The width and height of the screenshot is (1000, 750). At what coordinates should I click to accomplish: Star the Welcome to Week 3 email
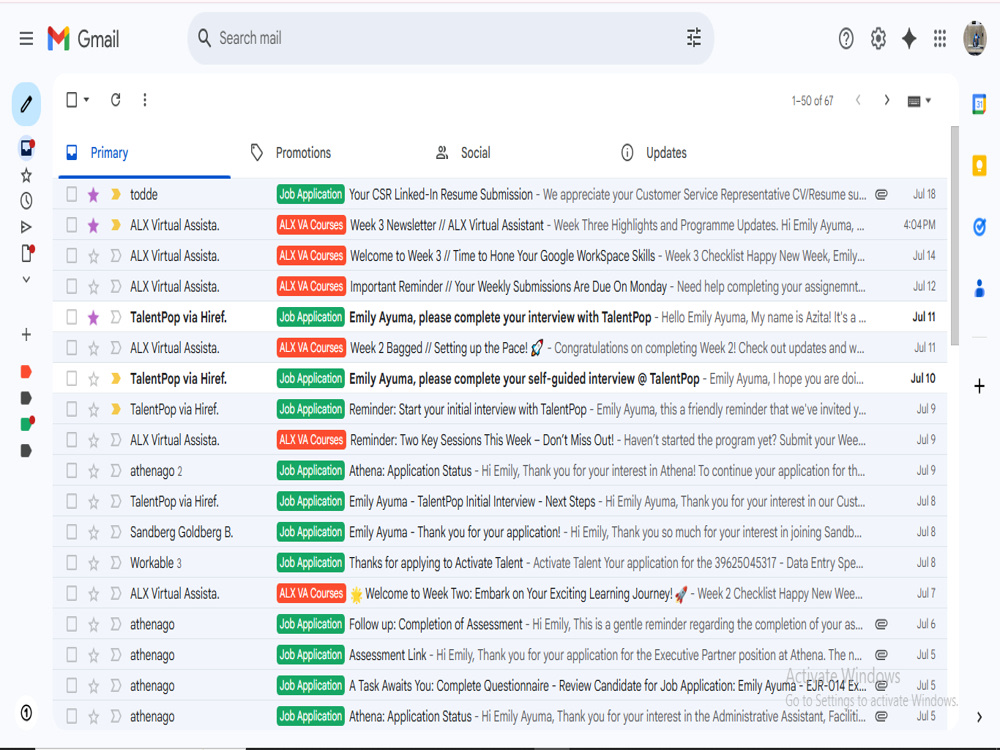coord(94,256)
